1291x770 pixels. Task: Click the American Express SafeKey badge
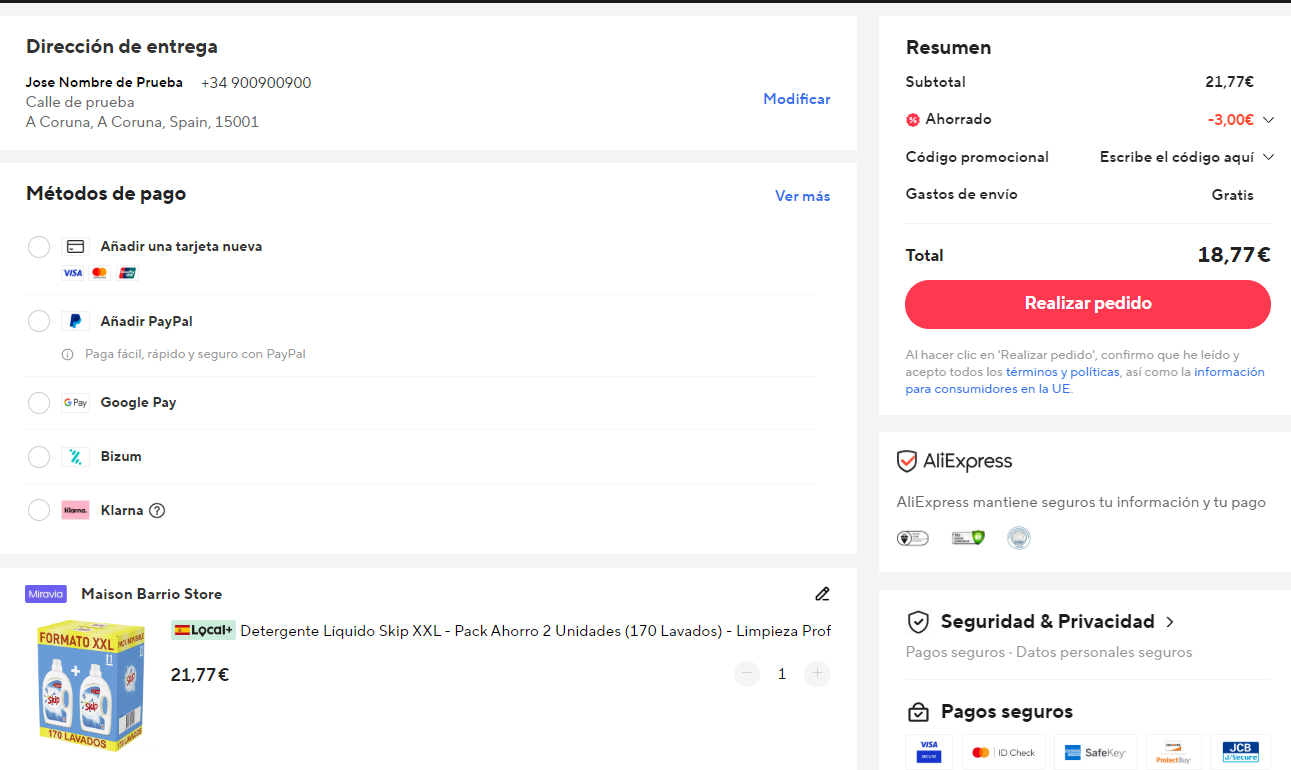point(1096,751)
